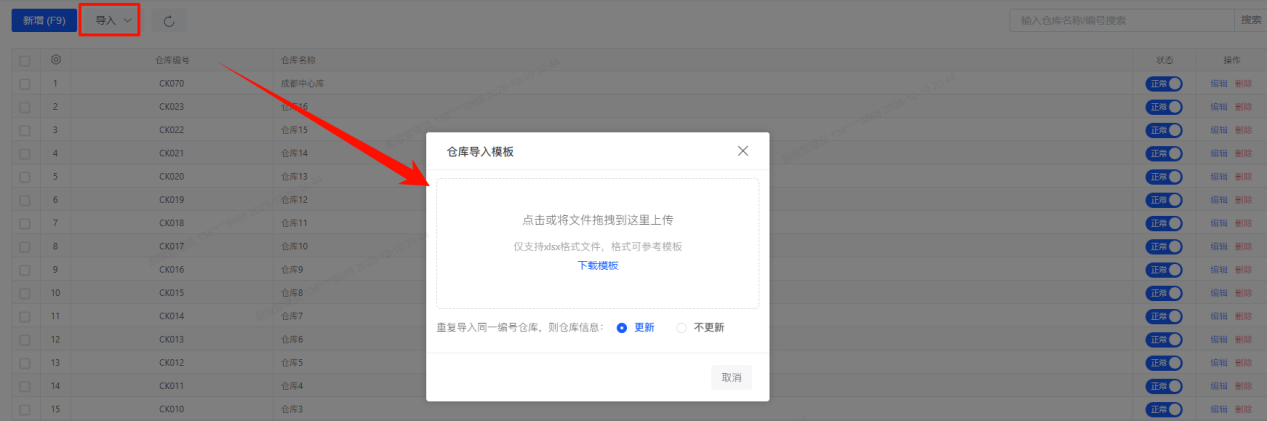Click 删除 for the CK023 row
The width and height of the screenshot is (1267, 421).
pos(1243,107)
